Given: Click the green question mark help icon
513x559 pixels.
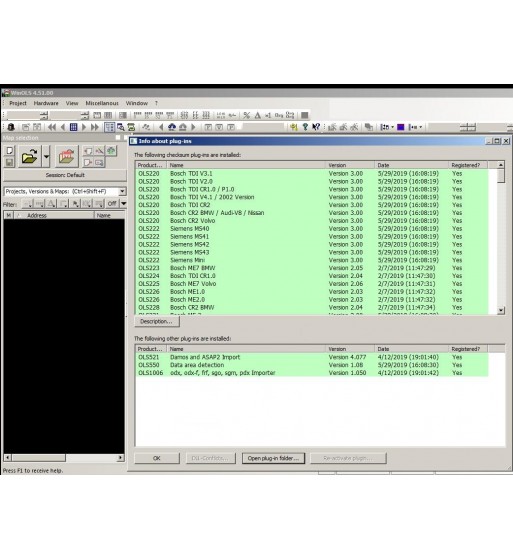Looking at the screenshot, I should click(x=305, y=127).
